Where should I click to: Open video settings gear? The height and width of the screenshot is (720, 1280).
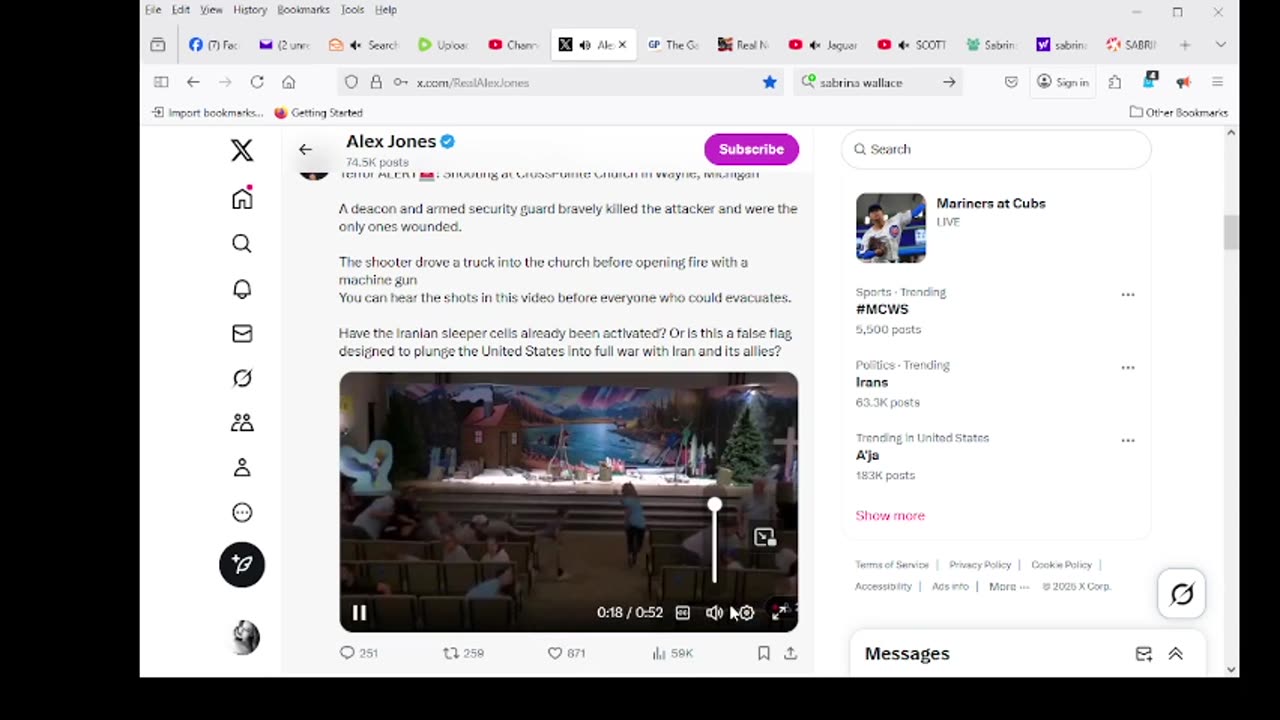point(747,613)
